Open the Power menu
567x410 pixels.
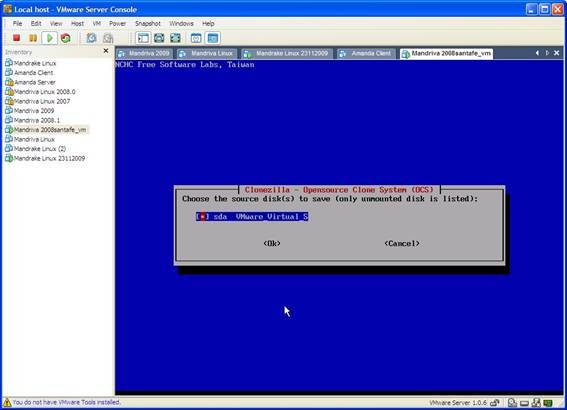(118, 24)
